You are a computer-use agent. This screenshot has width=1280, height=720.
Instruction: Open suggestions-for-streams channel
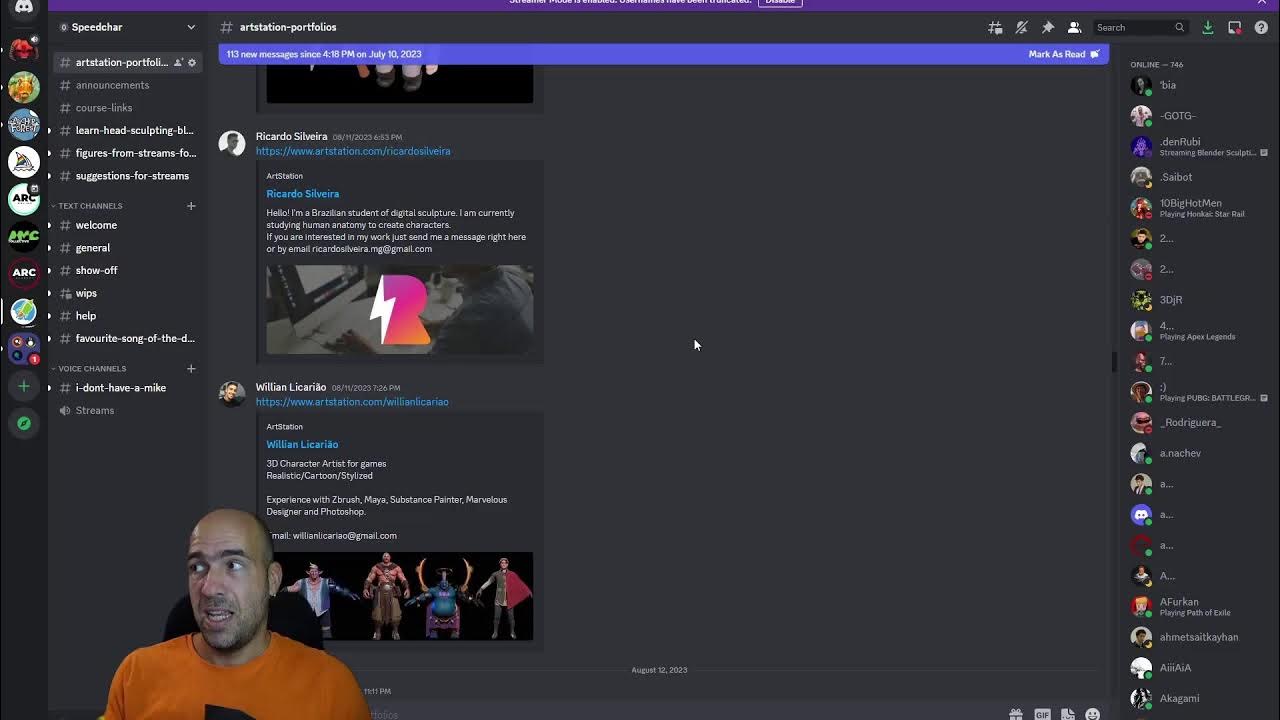[x=126, y=176]
